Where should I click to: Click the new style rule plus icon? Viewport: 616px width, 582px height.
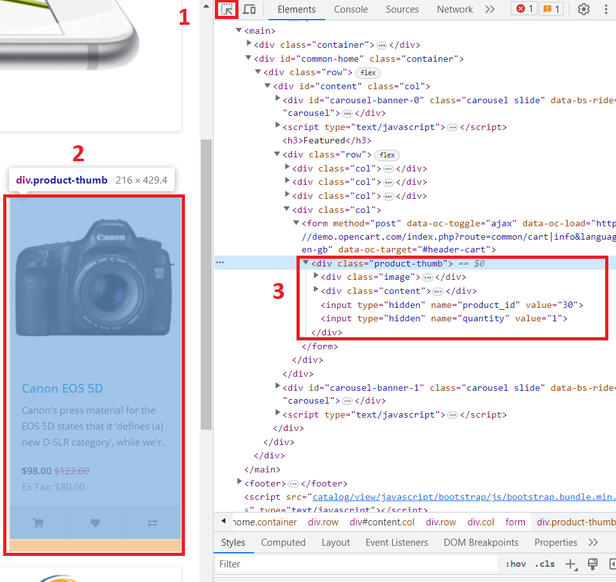point(570,564)
